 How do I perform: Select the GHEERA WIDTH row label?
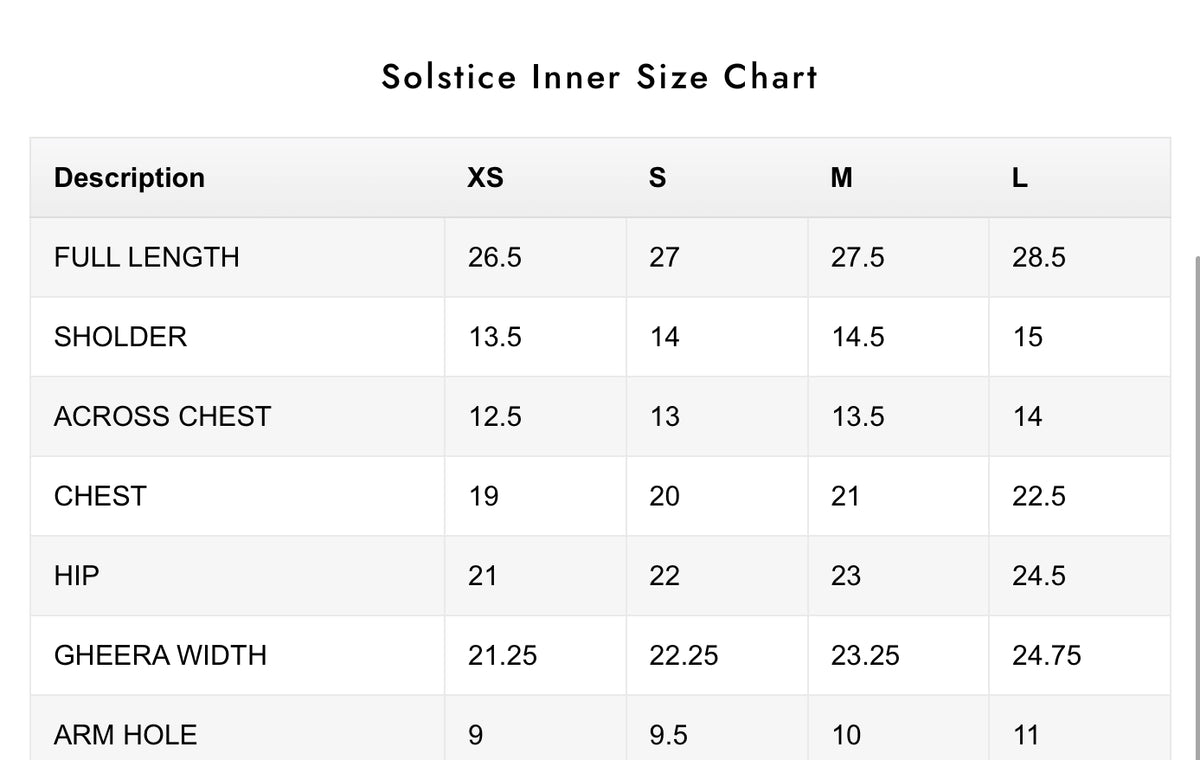coord(160,655)
